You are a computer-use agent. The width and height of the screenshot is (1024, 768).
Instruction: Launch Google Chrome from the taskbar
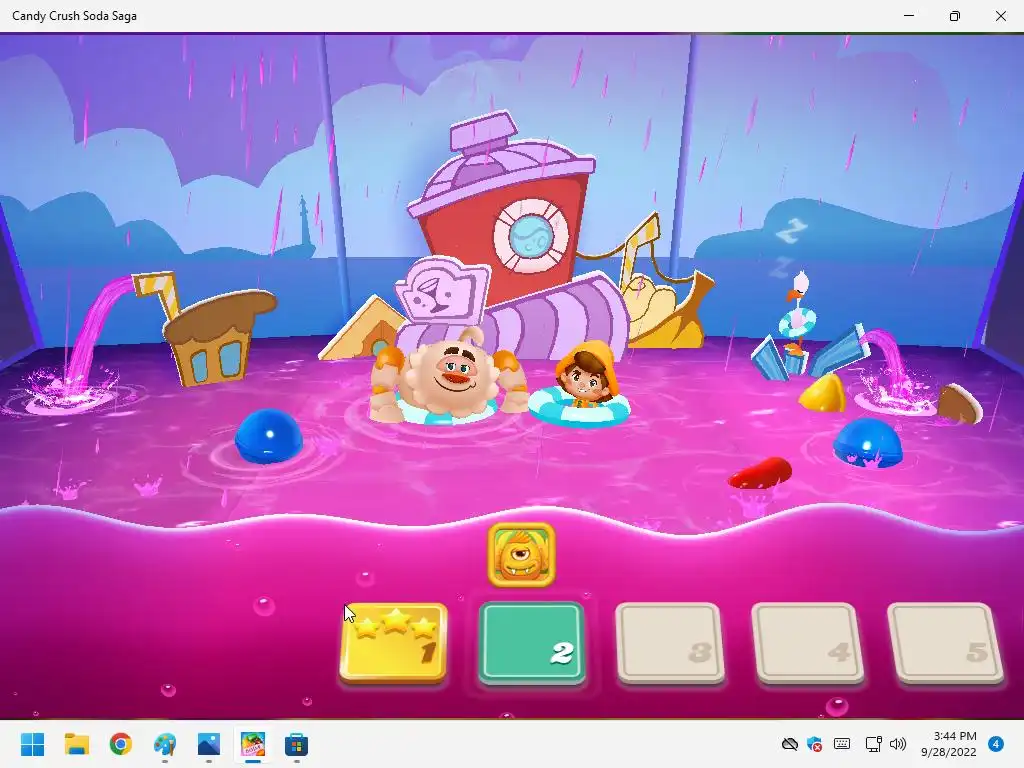click(x=121, y=744)
